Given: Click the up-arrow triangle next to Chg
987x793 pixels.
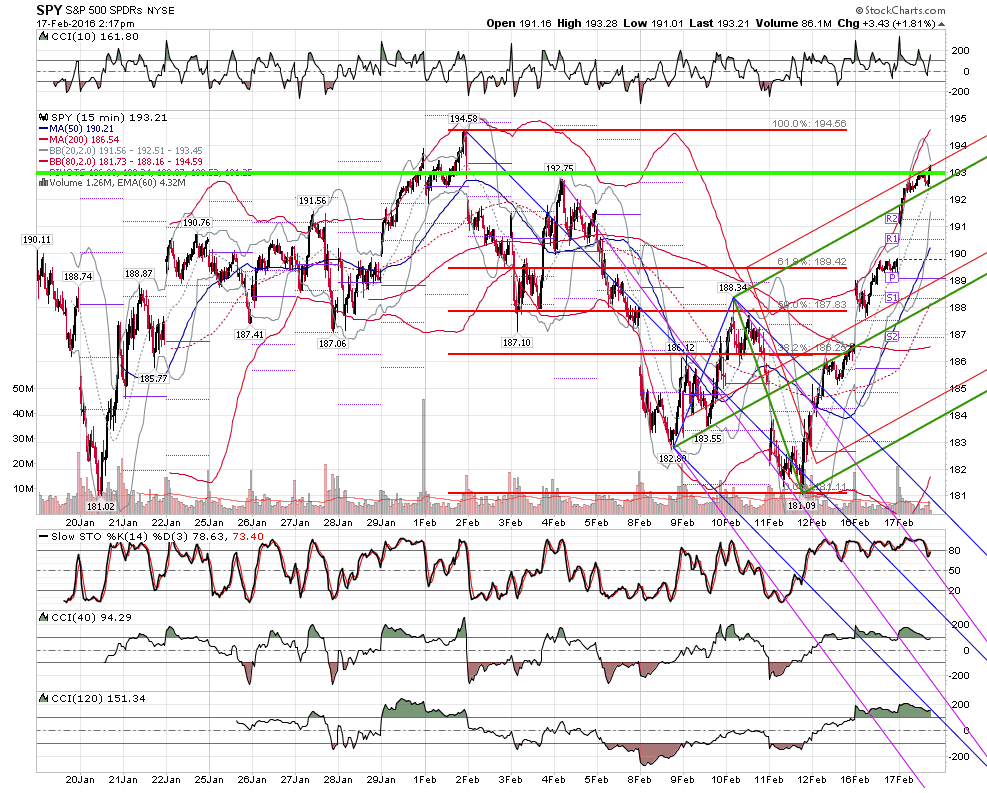Looking at the screenshot, I should point(942,24).
